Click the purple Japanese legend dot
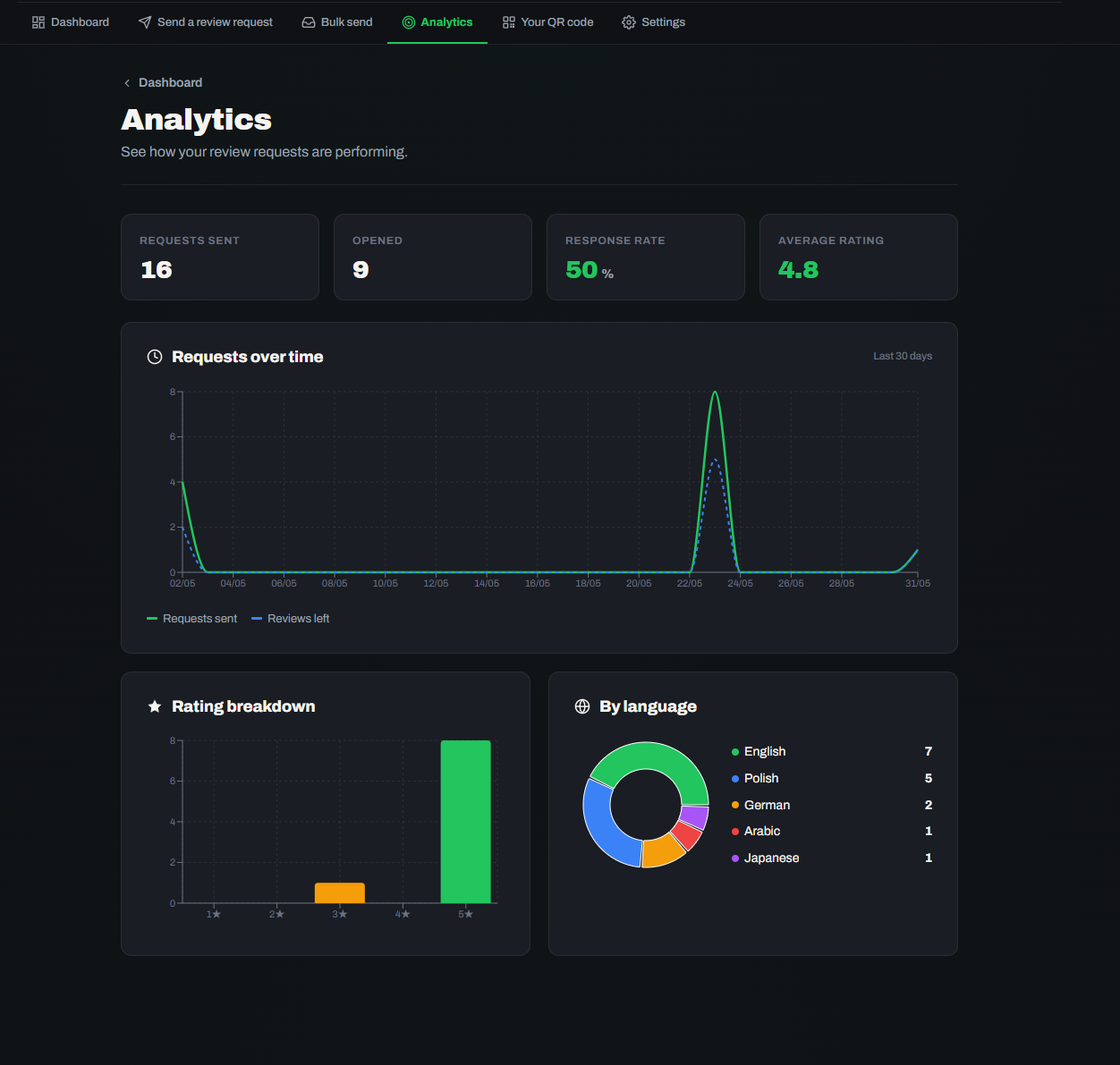This screenshot has width=1120, height=1065. pos(735,858)
